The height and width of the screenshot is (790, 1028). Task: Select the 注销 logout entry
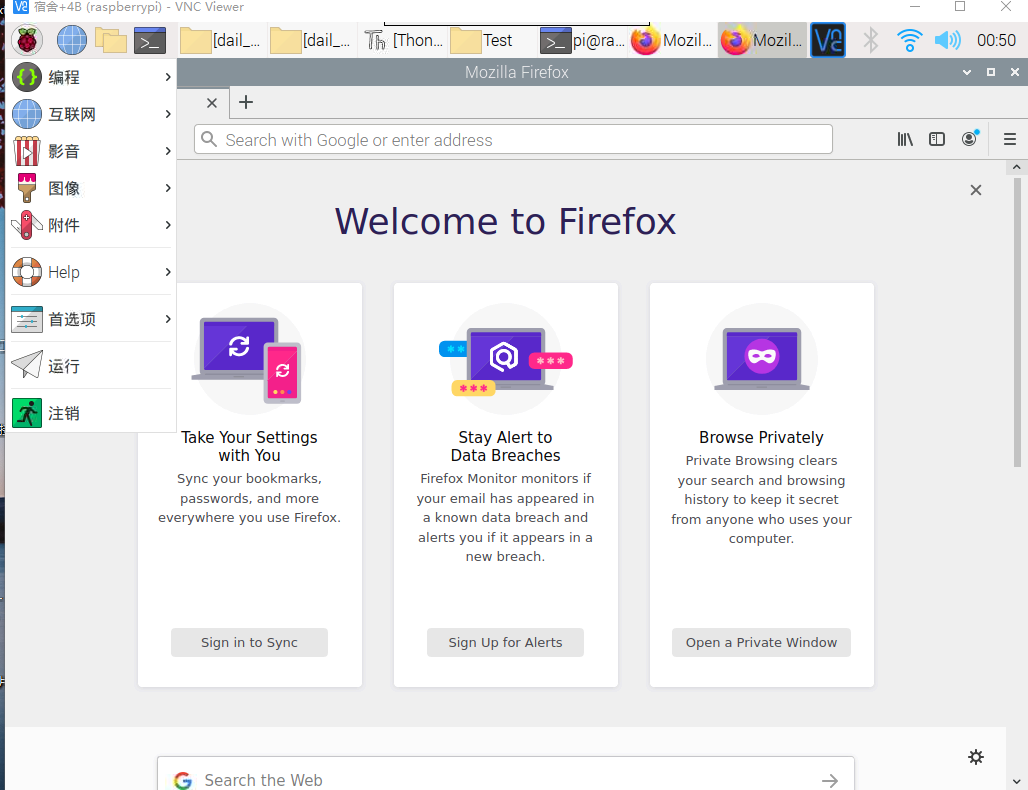coord(91,413)
